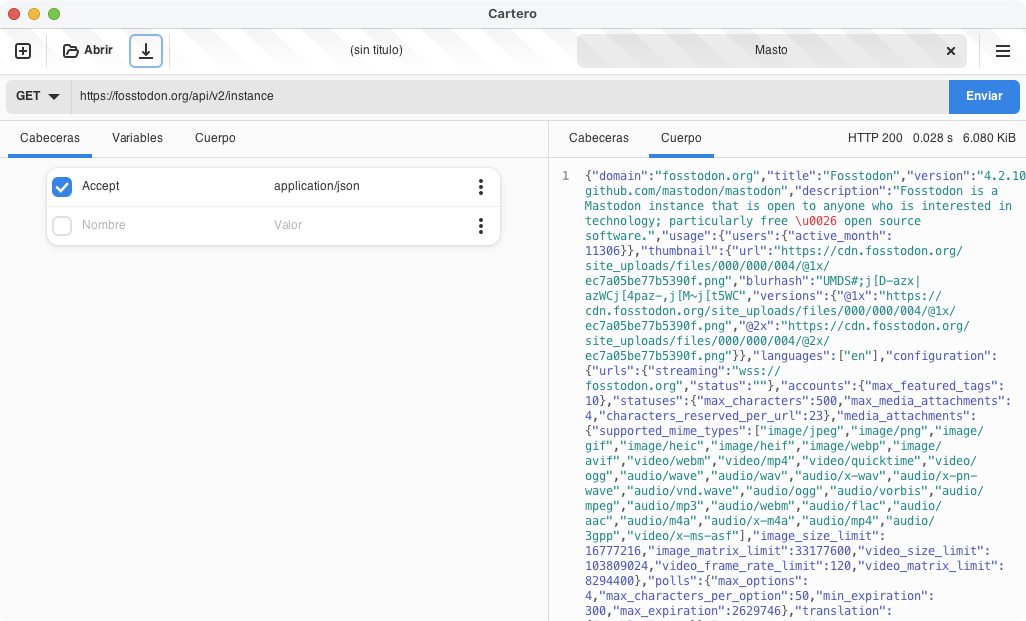1026x621 pixels.
Task: Edit the application/json header value
Action: click(366, 186)
